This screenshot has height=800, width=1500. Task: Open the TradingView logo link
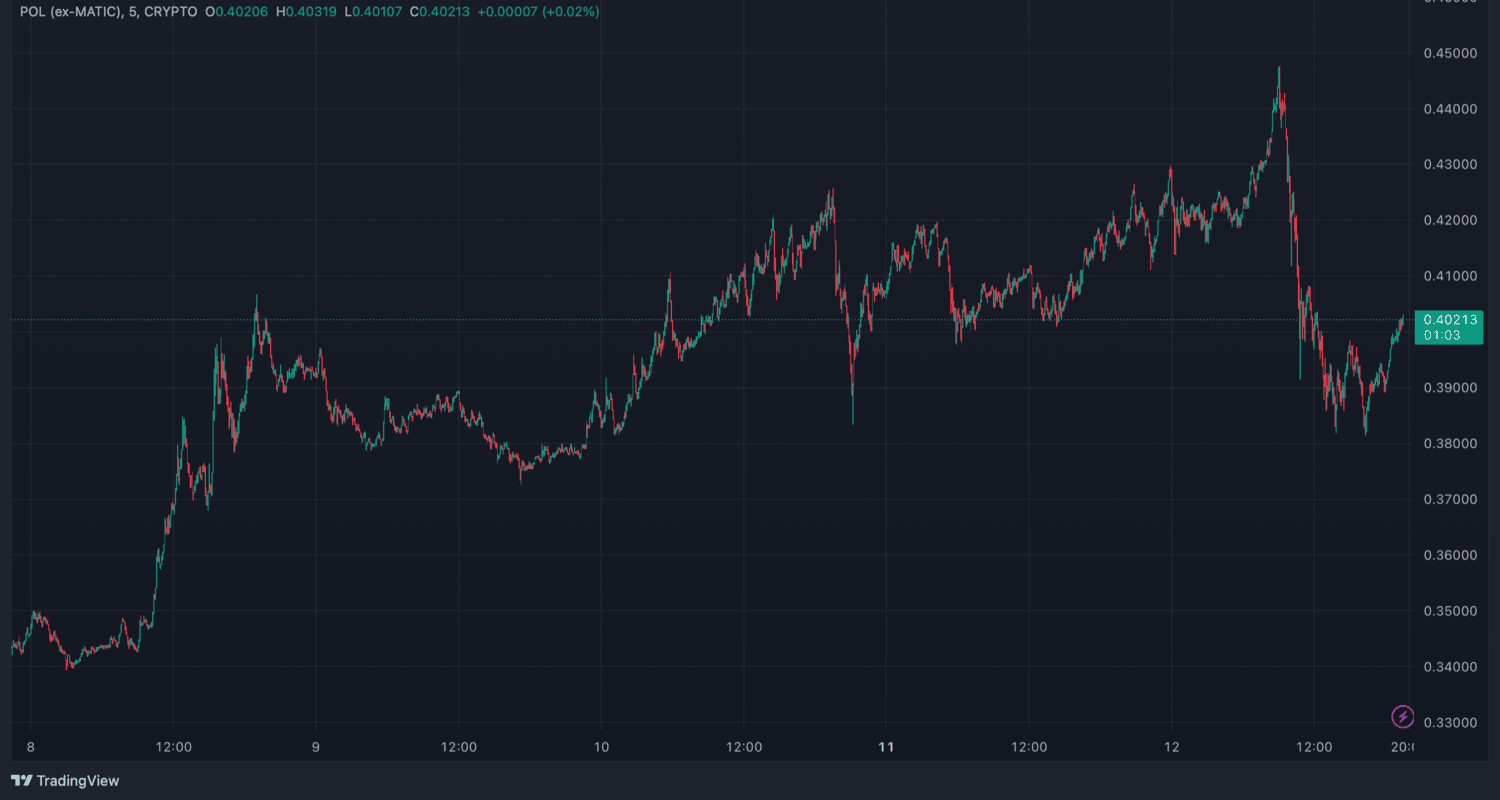click(x=65, y=780)
